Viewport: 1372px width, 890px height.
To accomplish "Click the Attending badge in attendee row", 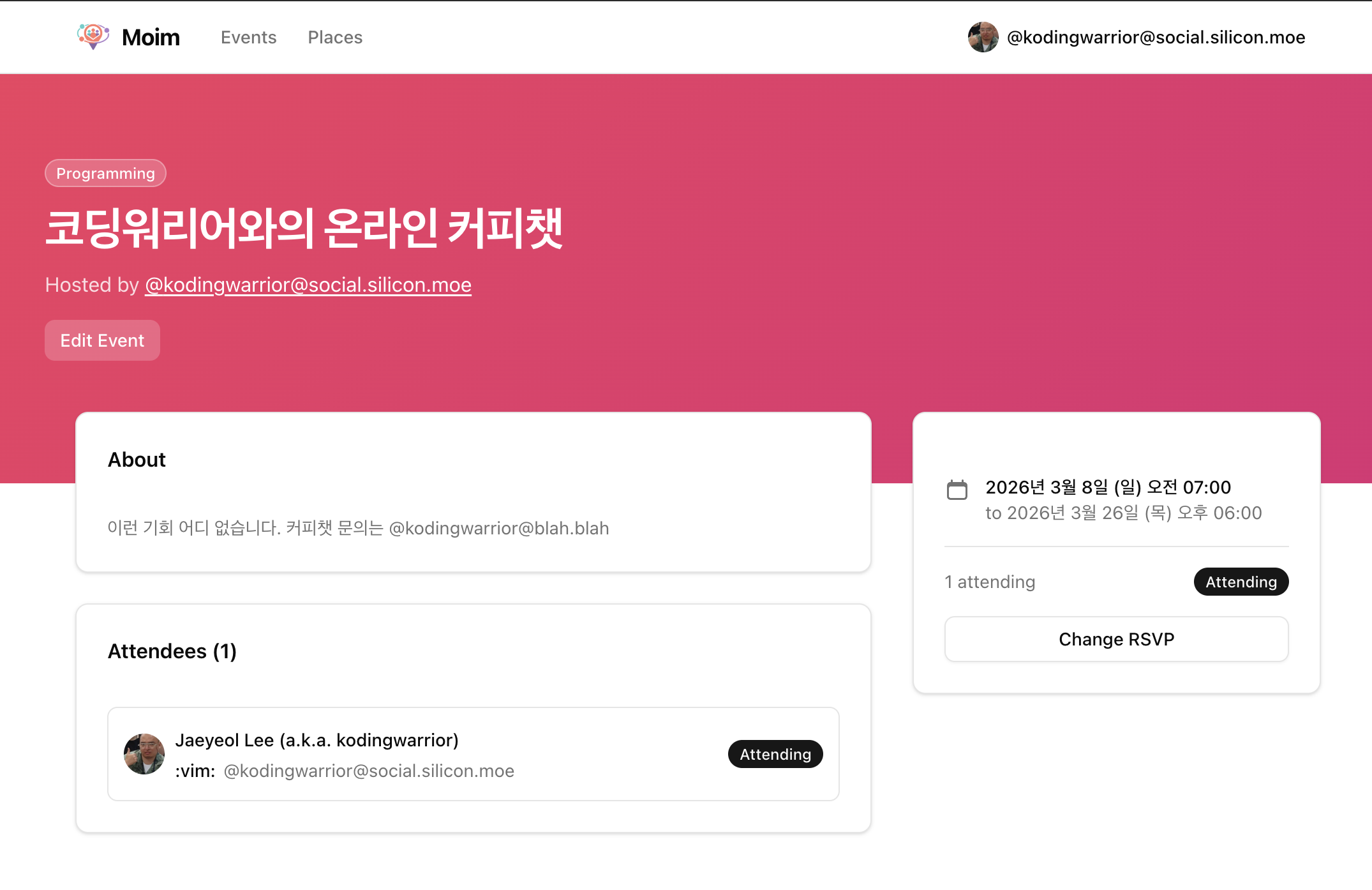I will coord(775,754).
